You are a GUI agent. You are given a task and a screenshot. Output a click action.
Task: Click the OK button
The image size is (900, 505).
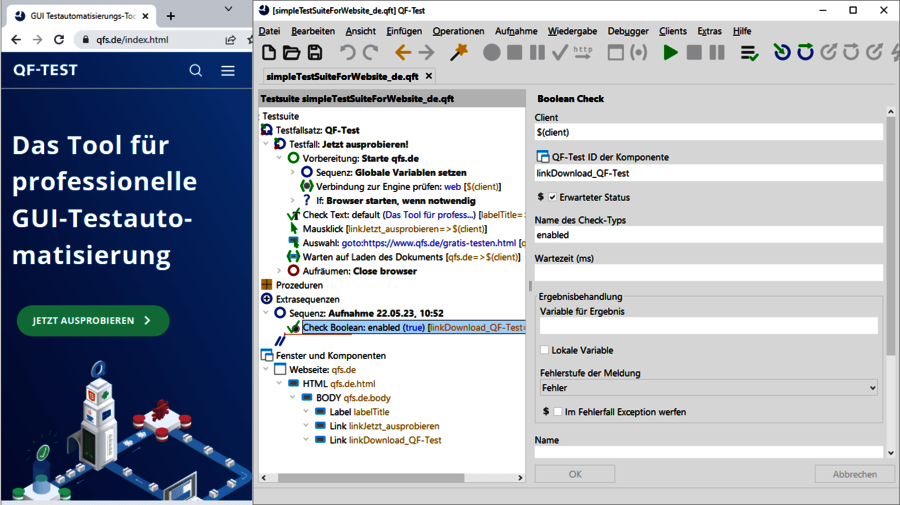(x=575, y=474)
